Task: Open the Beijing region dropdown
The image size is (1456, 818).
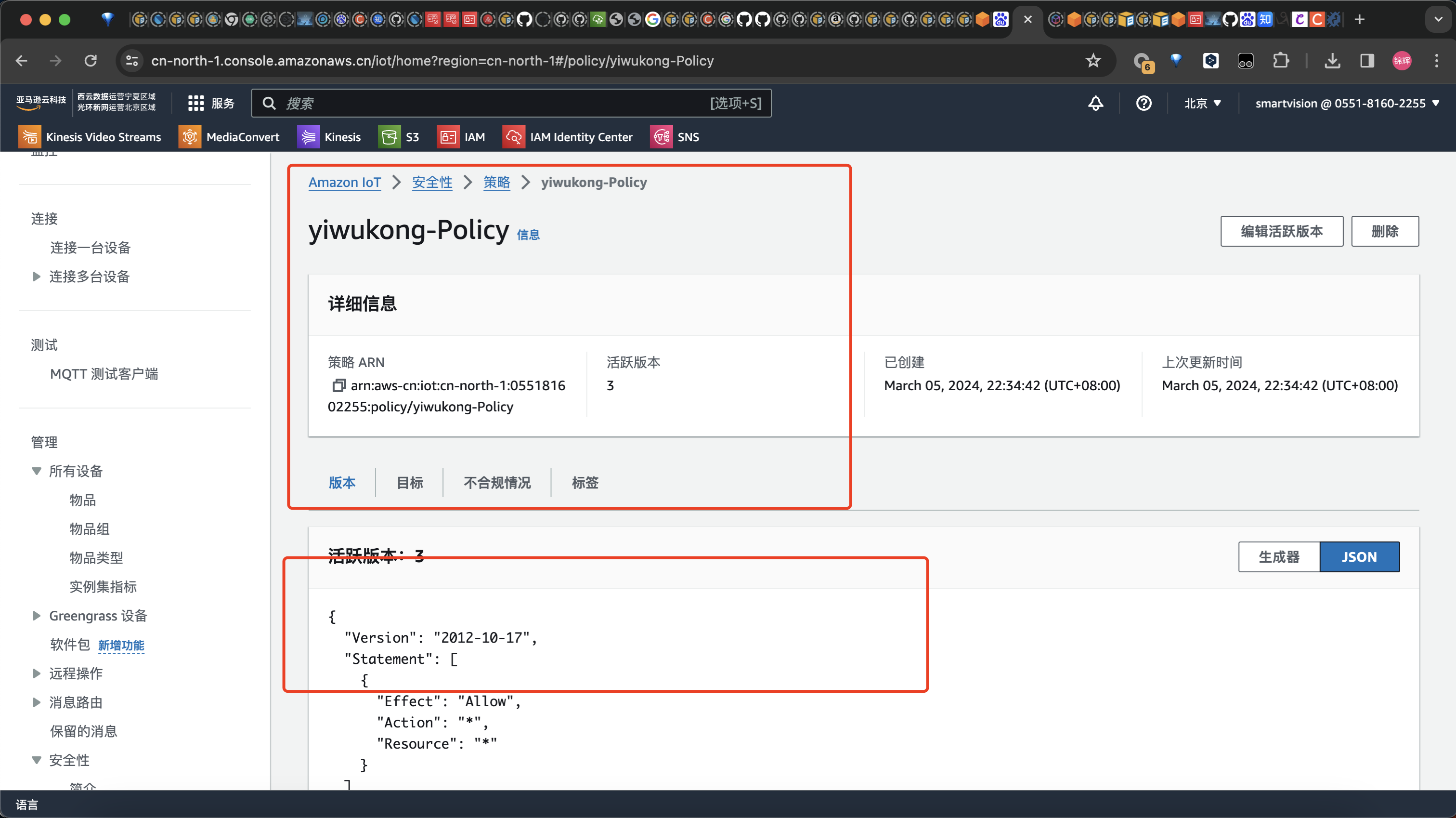Action: (x=1203, y=103)
